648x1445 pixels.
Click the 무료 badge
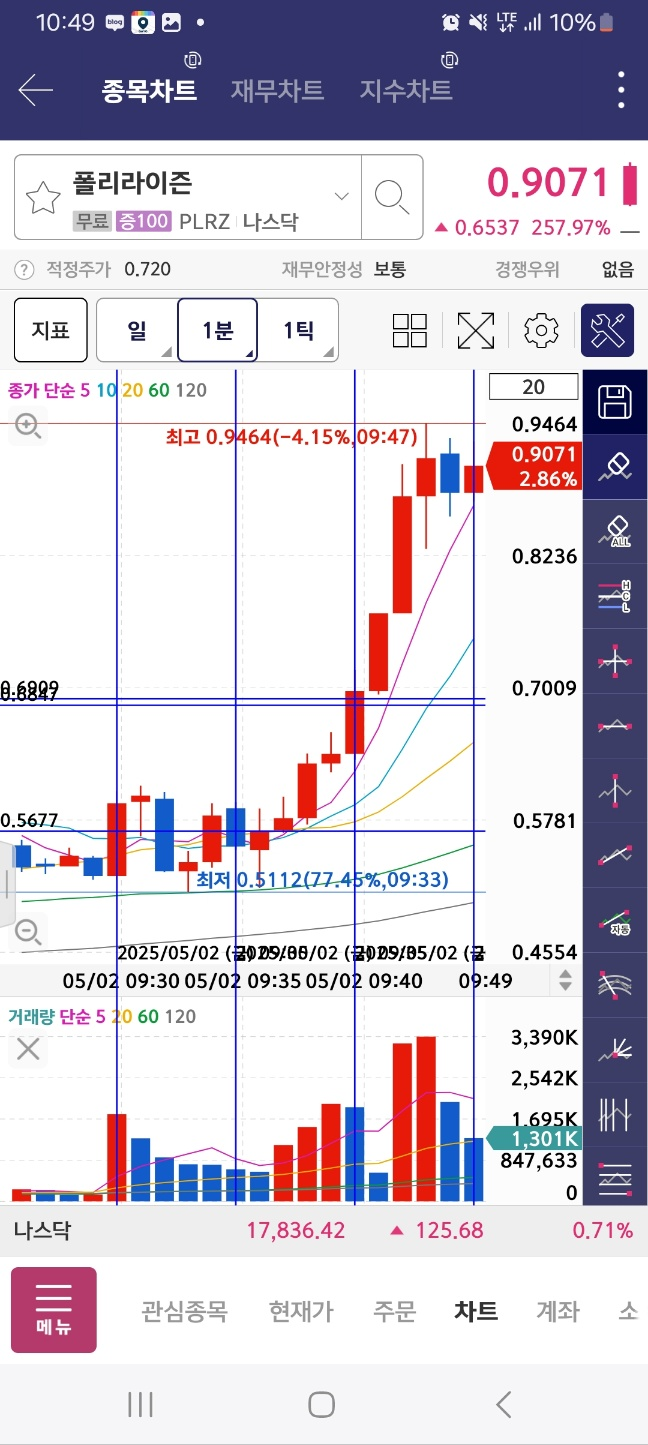click(92, 222)
